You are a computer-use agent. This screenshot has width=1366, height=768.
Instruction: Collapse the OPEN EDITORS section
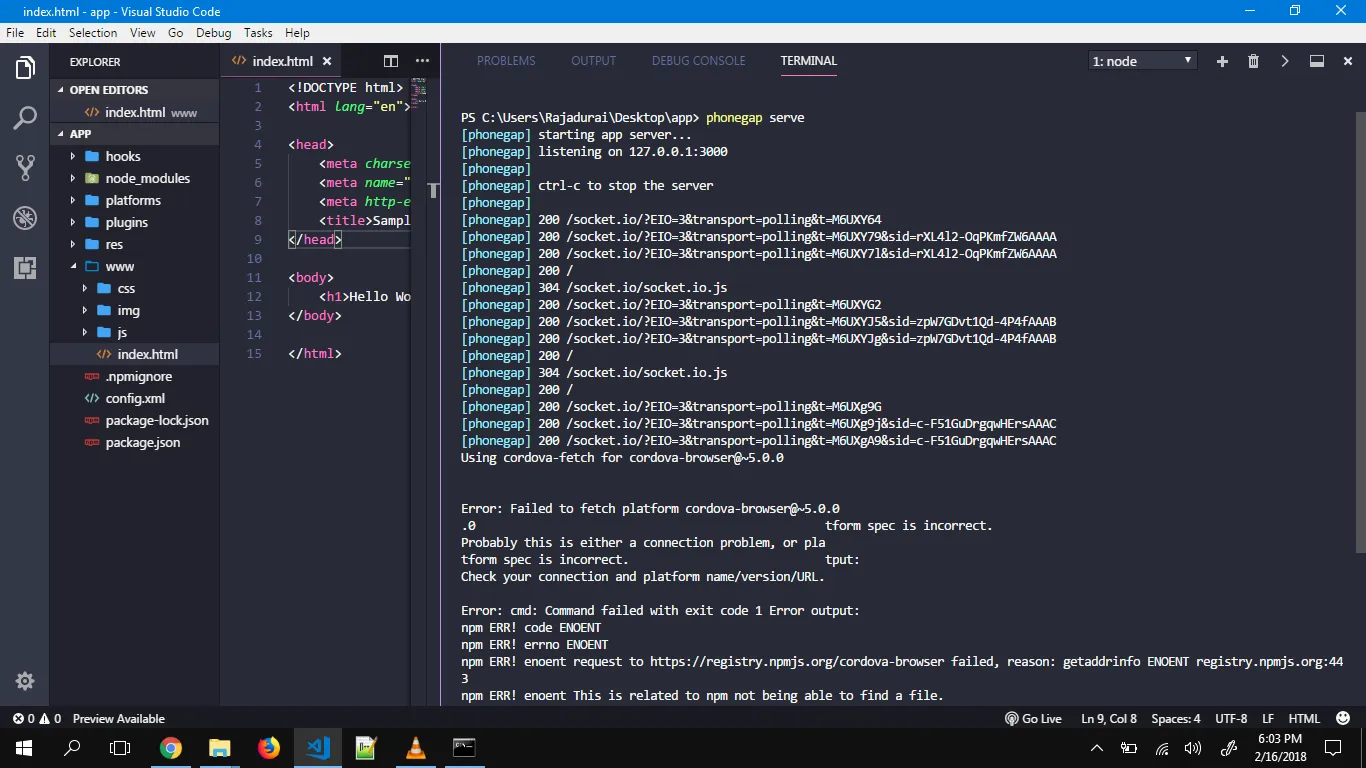[135, 90]
